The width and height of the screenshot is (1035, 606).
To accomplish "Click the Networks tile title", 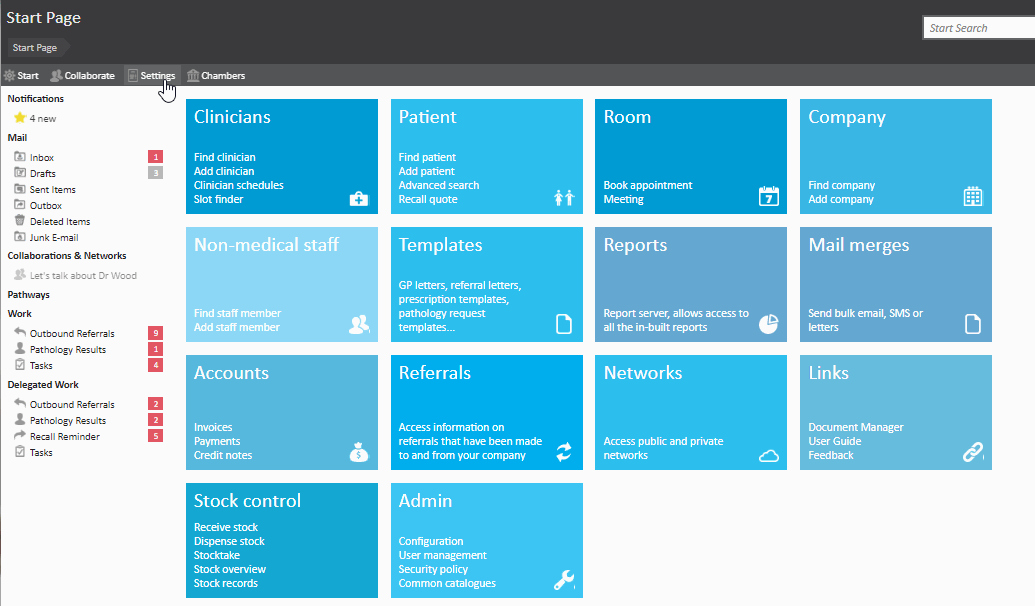I will click(643, 373).
